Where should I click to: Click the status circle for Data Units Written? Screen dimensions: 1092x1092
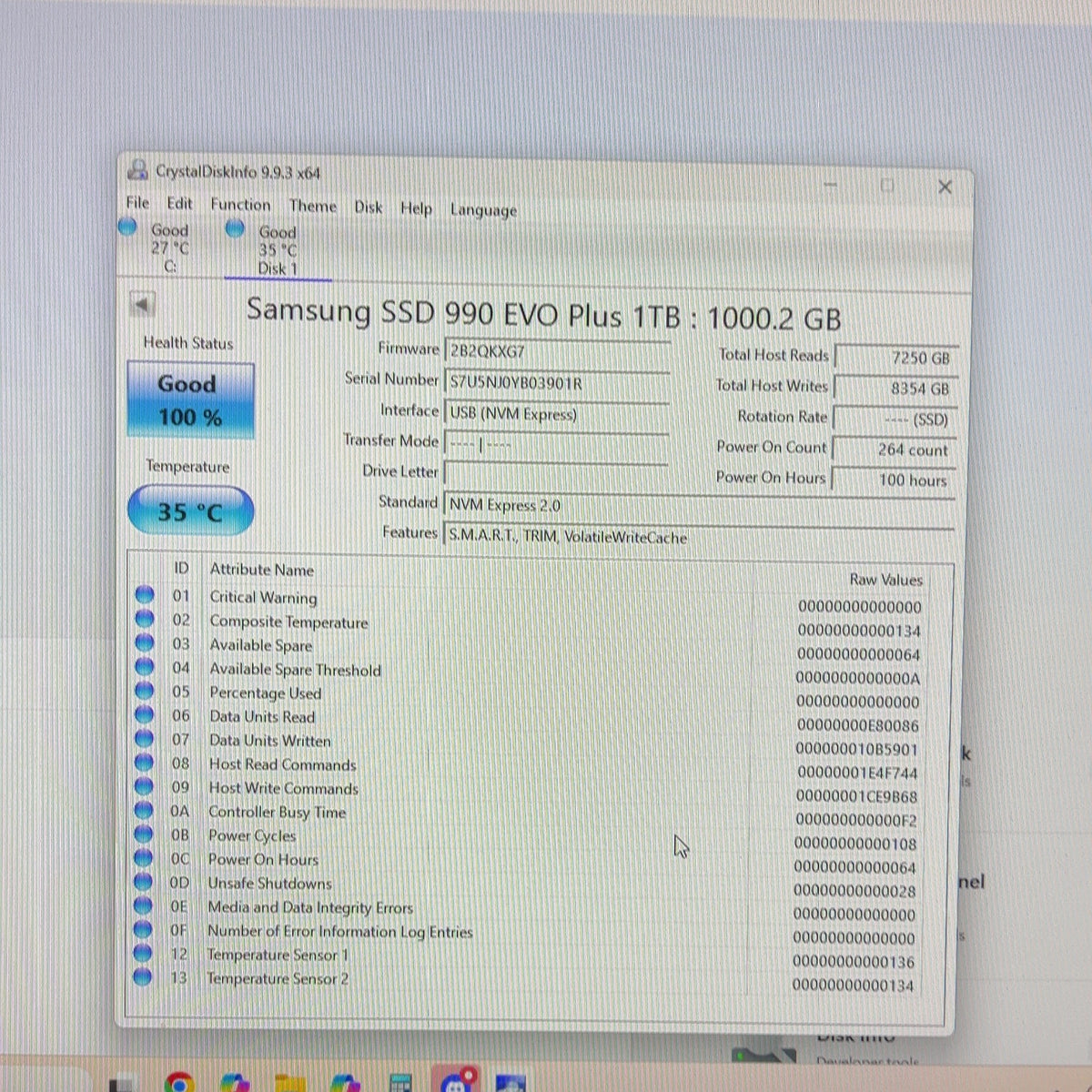(x=144, y=738)
